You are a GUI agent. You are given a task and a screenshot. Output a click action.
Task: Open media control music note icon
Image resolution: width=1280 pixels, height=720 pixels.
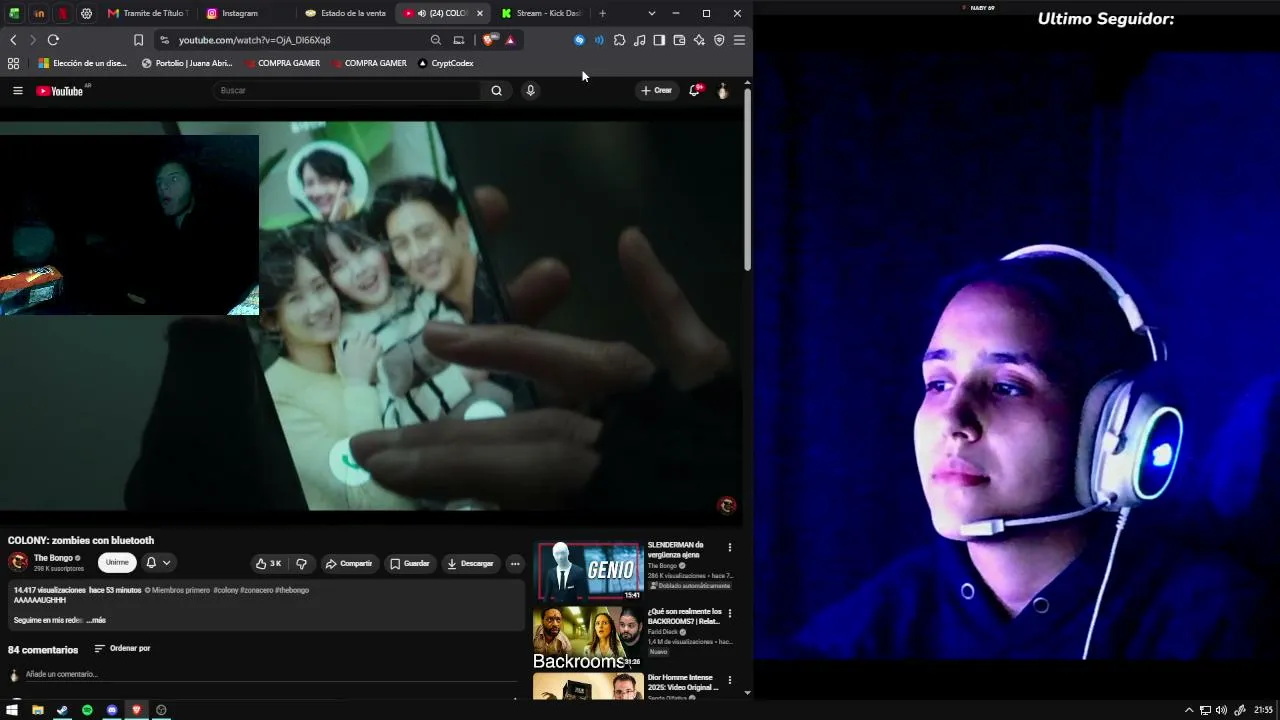[x=639, y=40]
